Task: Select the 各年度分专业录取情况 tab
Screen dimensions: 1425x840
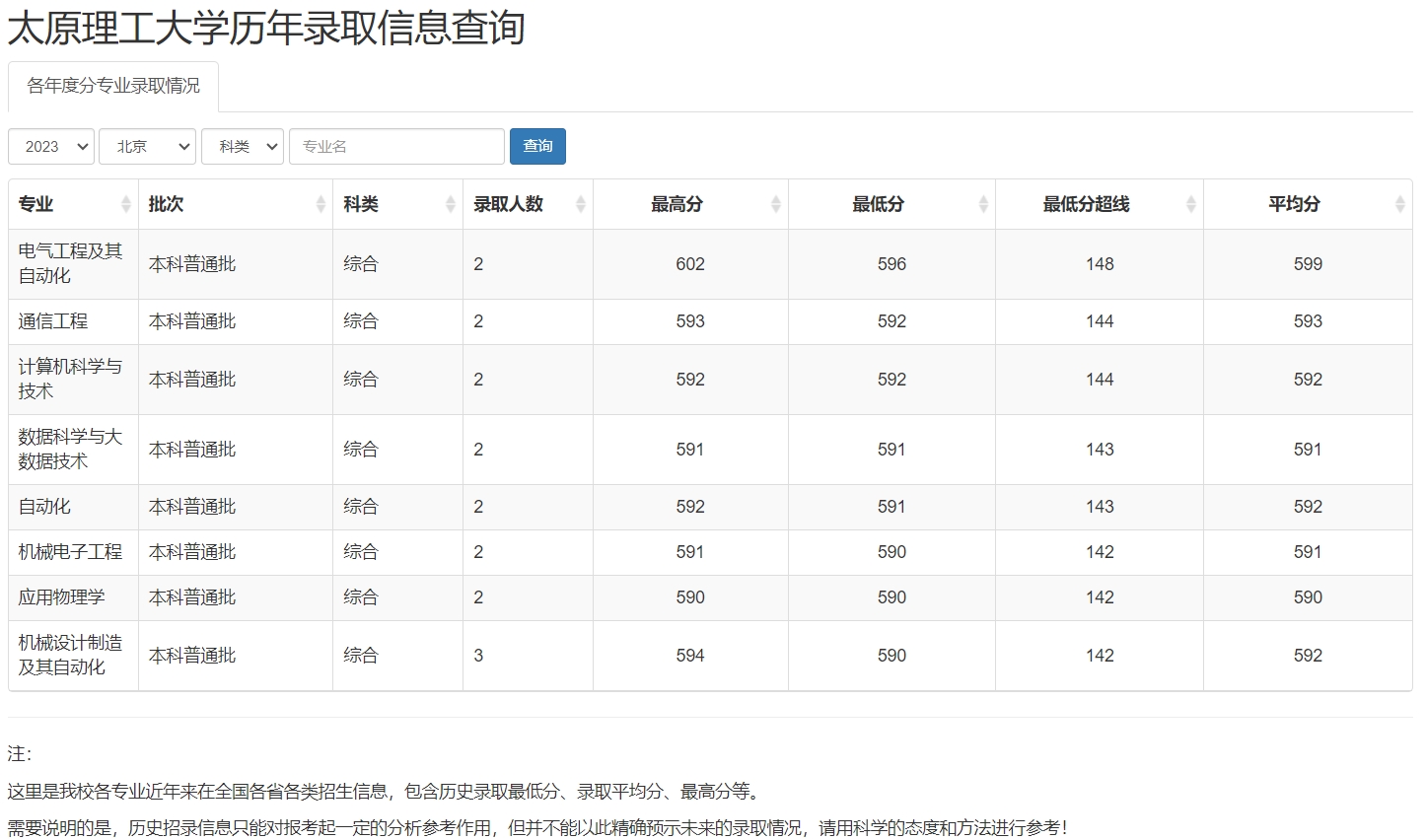Action: tap(113, 86)
